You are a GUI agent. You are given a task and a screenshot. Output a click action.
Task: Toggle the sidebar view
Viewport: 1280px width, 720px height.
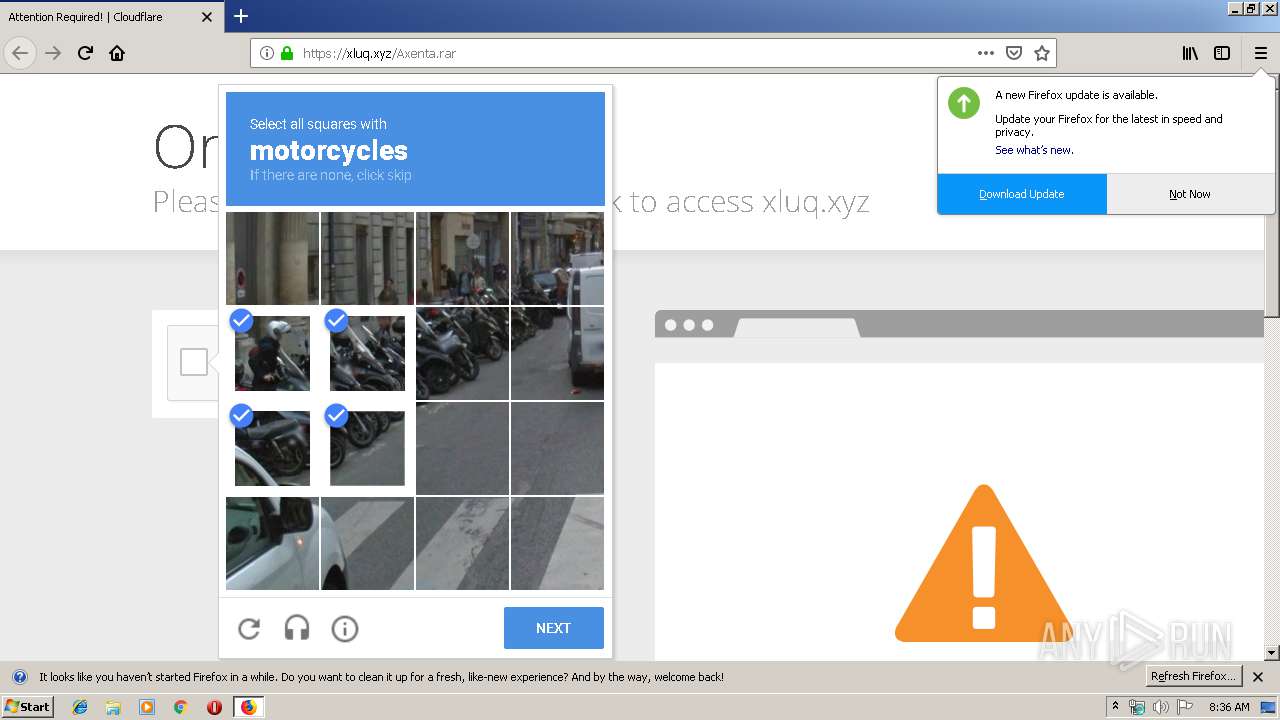[1222, 53]
